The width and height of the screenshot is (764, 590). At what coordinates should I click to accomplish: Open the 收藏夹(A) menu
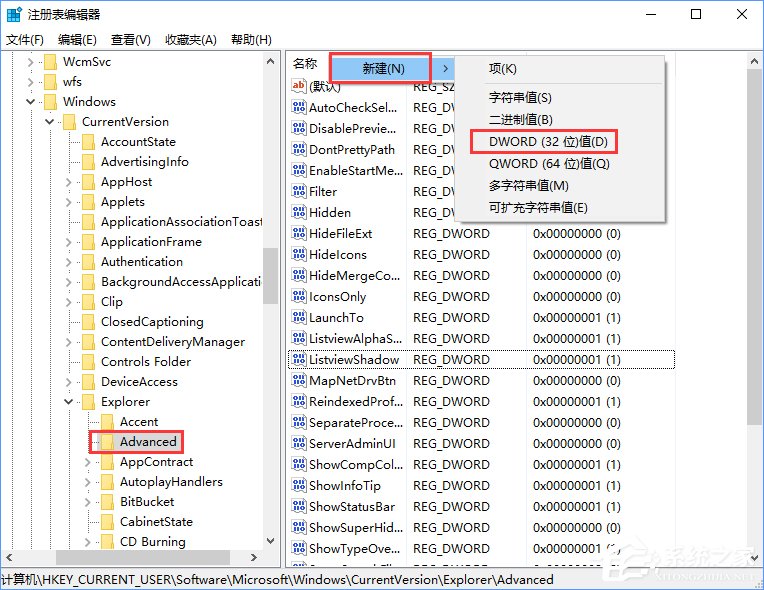(x=191, y=39)
